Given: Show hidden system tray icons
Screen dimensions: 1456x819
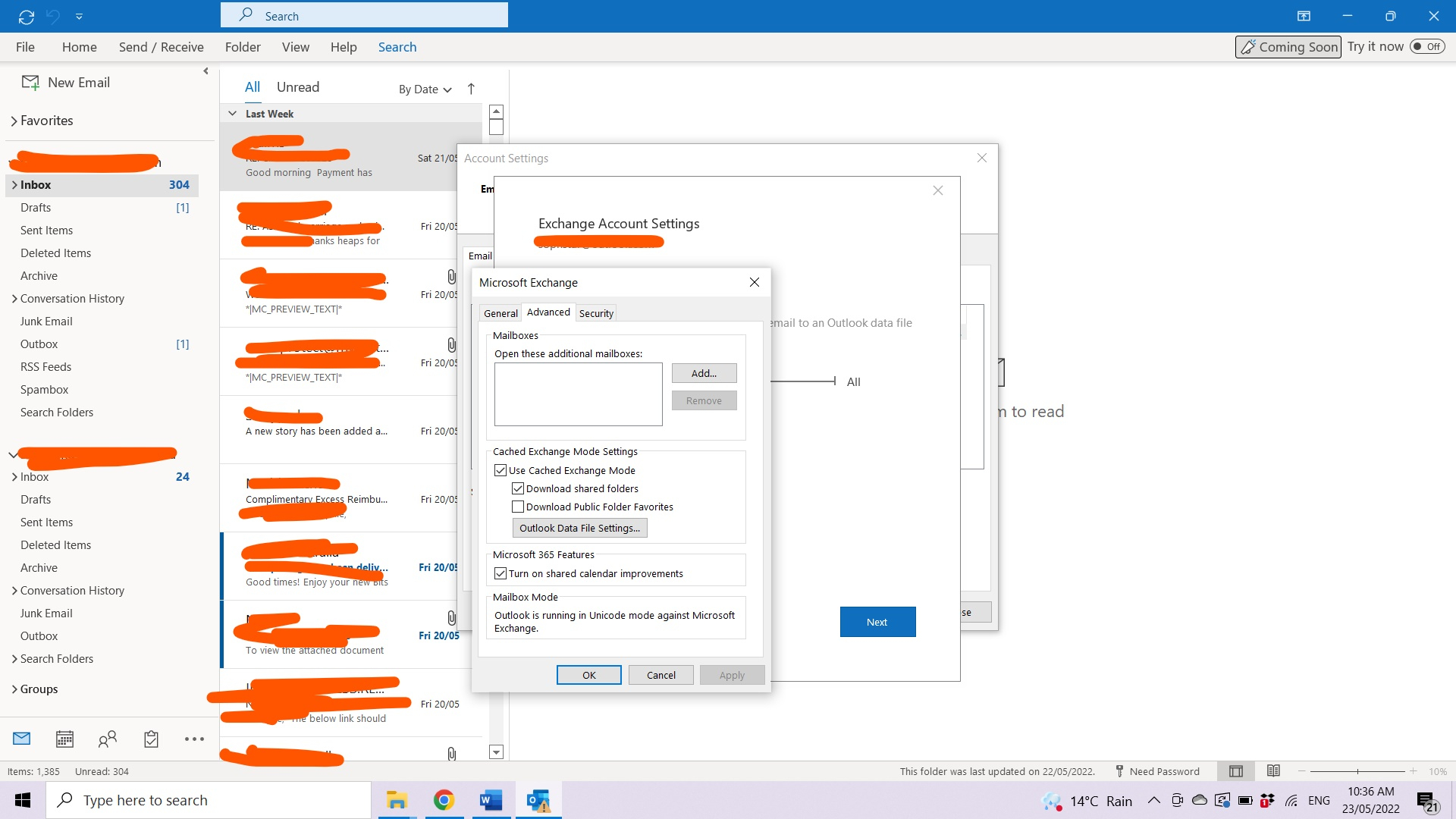Looking at the screenshot, I should [1153, 800].
